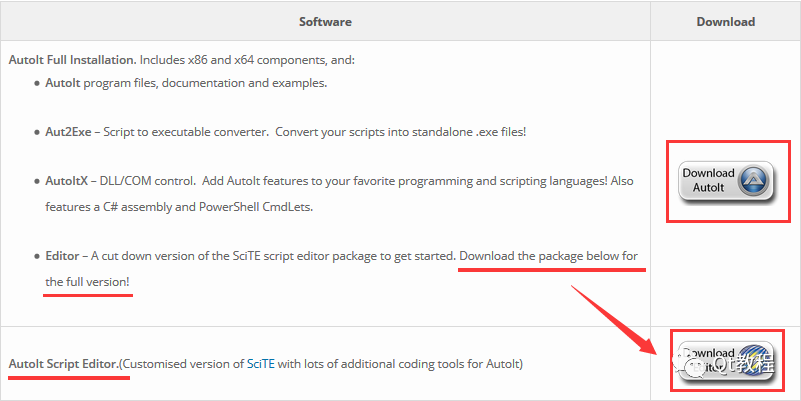Select the Software column header
The image size is (801, 401).
(x=325, y=21)
